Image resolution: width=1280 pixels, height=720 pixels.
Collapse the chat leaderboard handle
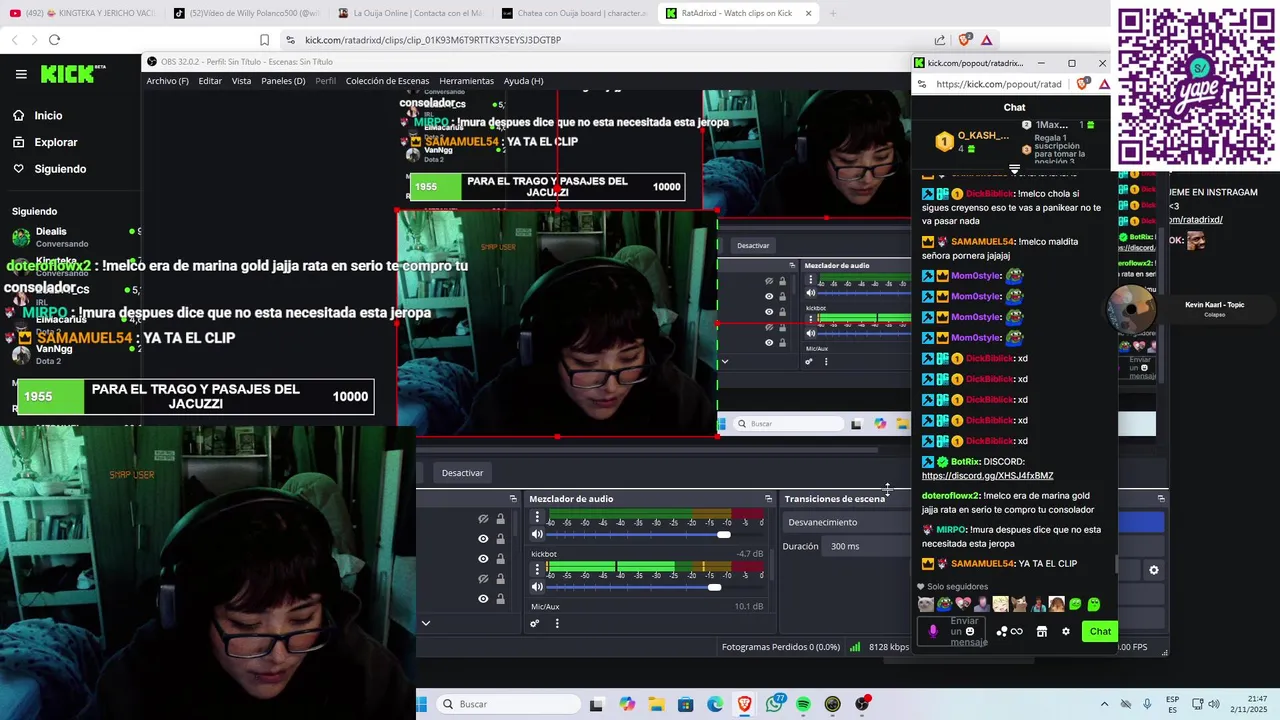click(1014, 168)
